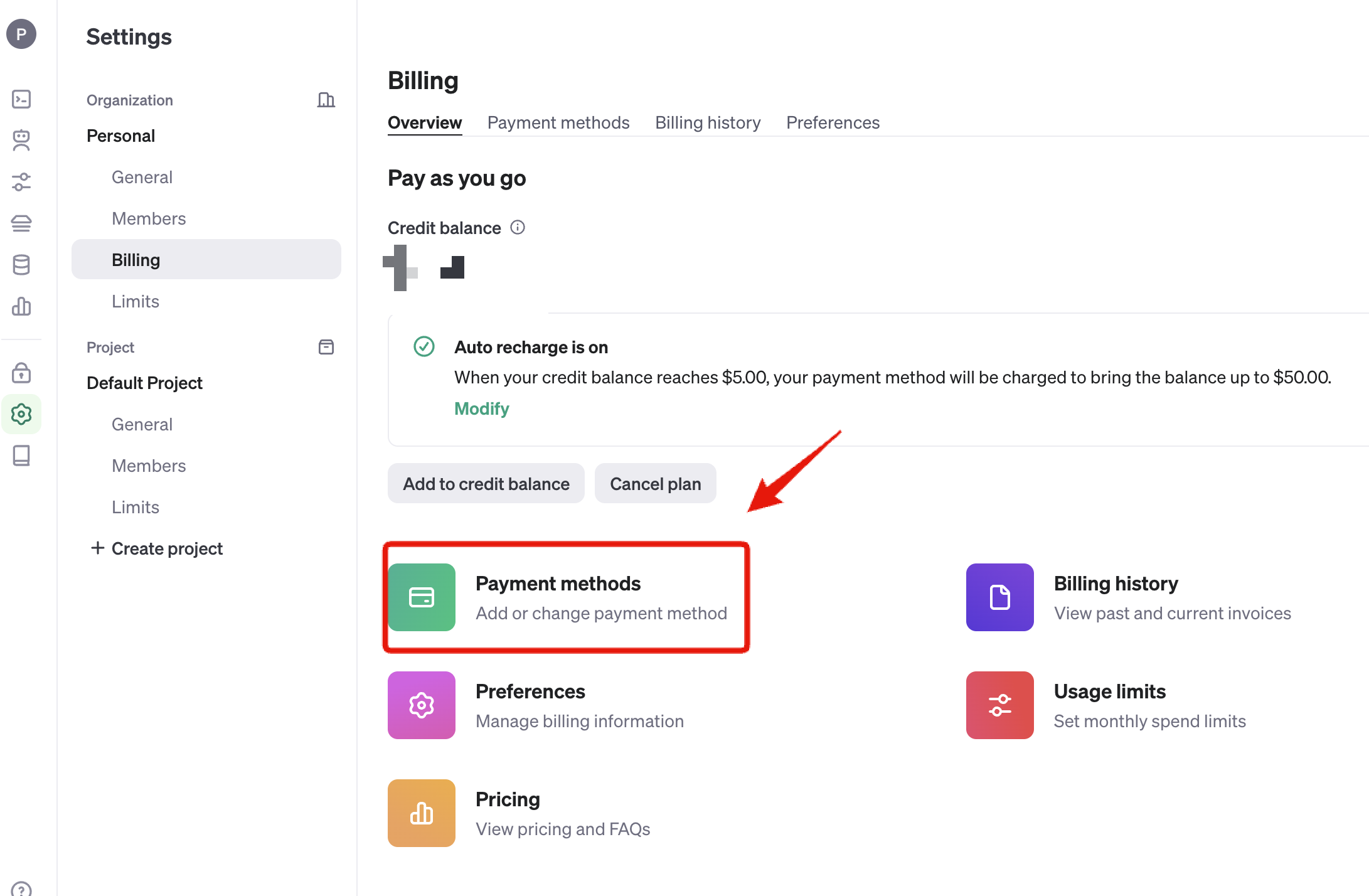Open the Assistants robot icon in left rail

click(21, 140)
